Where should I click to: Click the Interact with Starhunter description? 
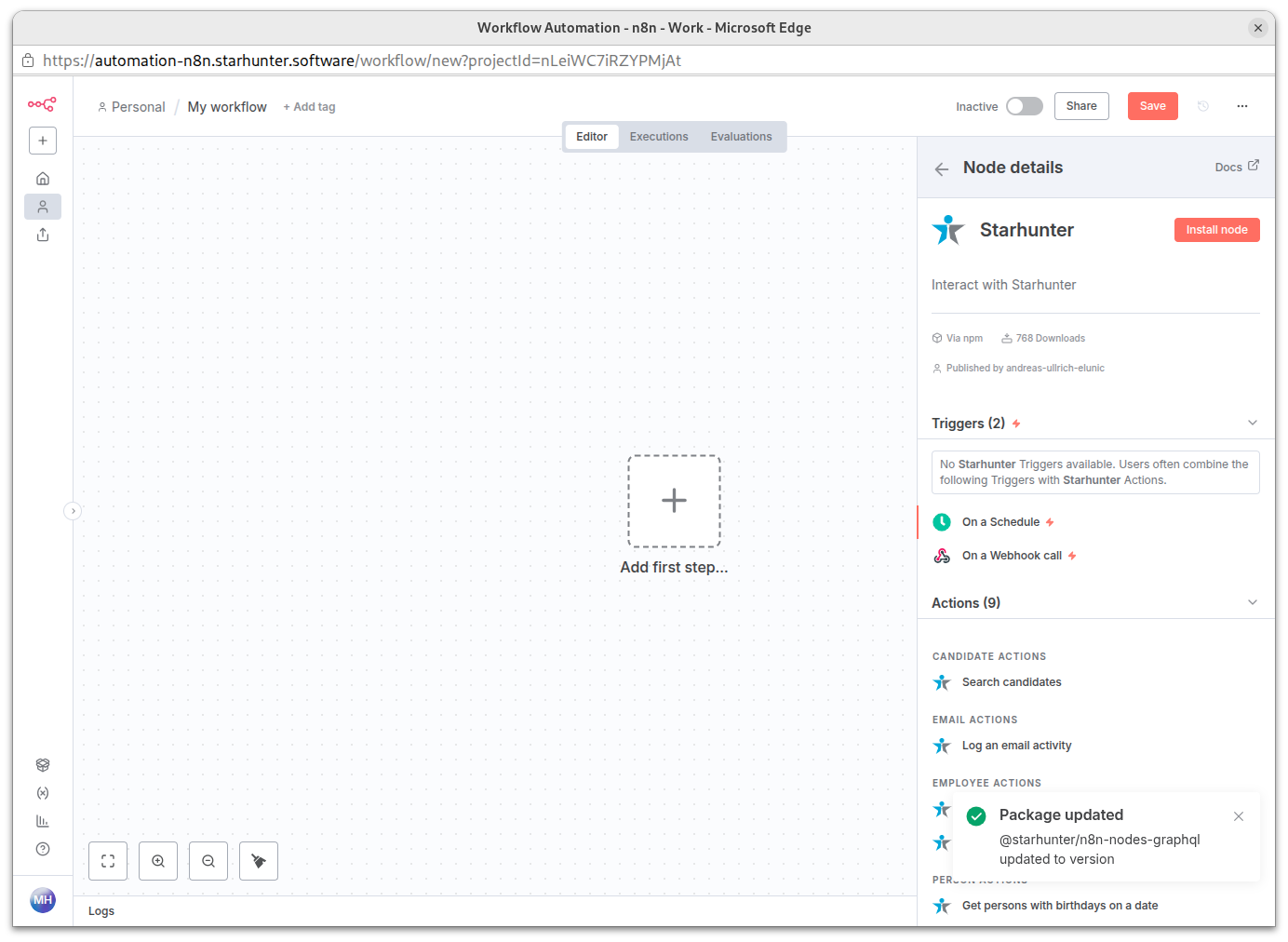point(1003,285)
